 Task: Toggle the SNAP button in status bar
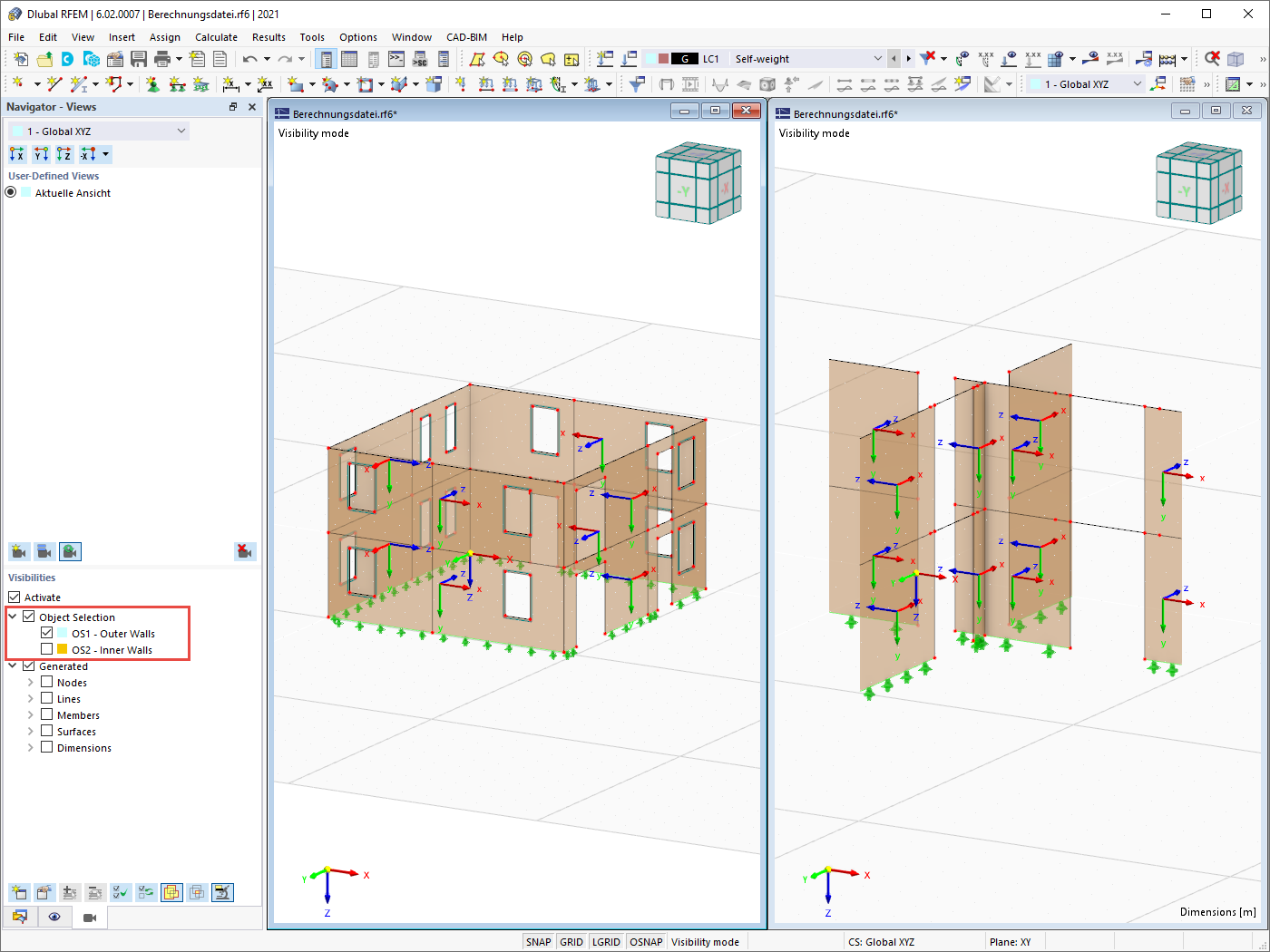tap(539, 942)
